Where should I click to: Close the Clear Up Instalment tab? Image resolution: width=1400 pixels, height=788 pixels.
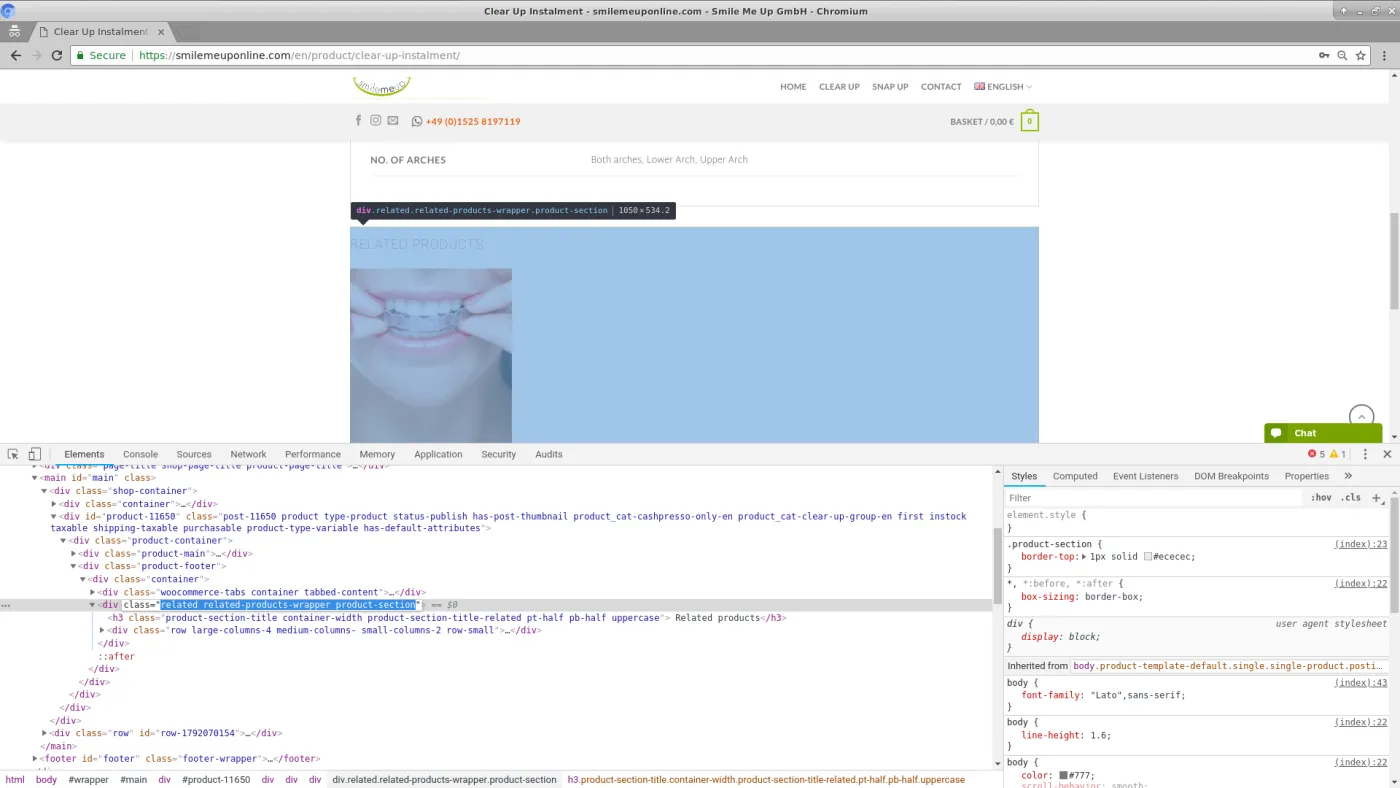point(161,32)
